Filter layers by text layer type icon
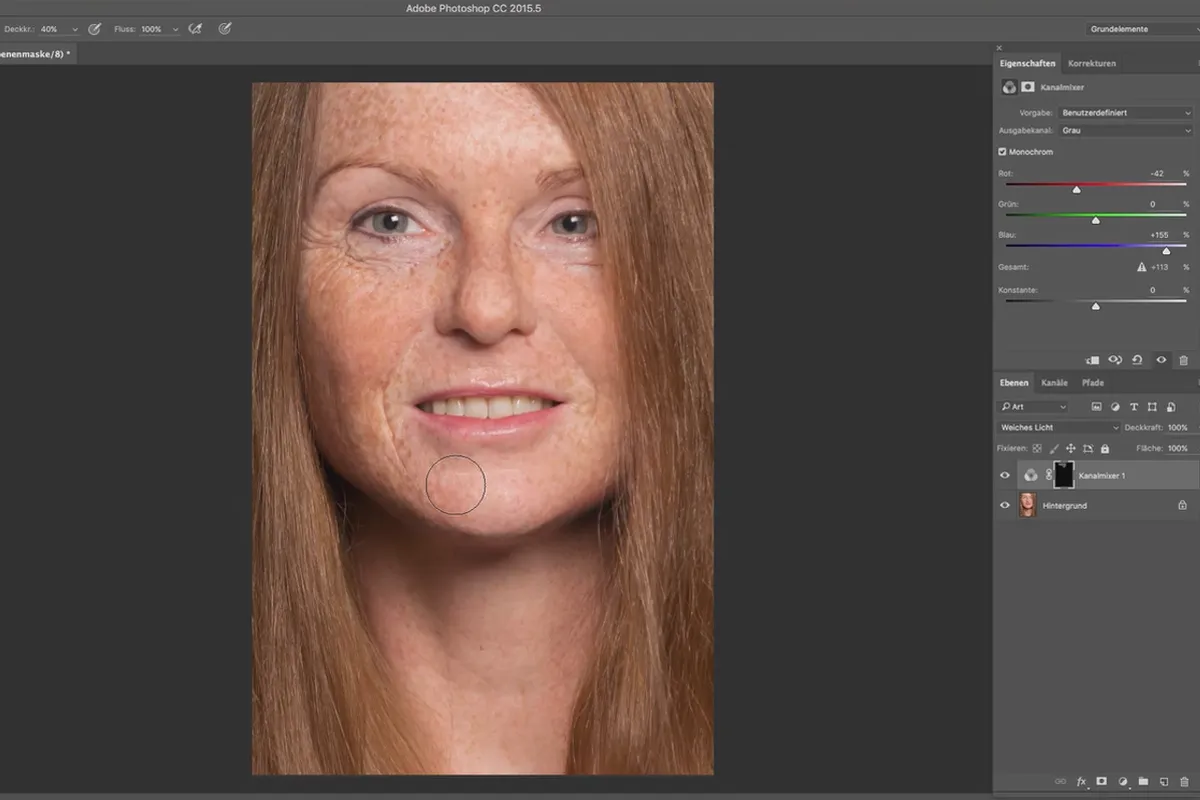Viewport: 1200px width, 800px height. coord(1134,407)
